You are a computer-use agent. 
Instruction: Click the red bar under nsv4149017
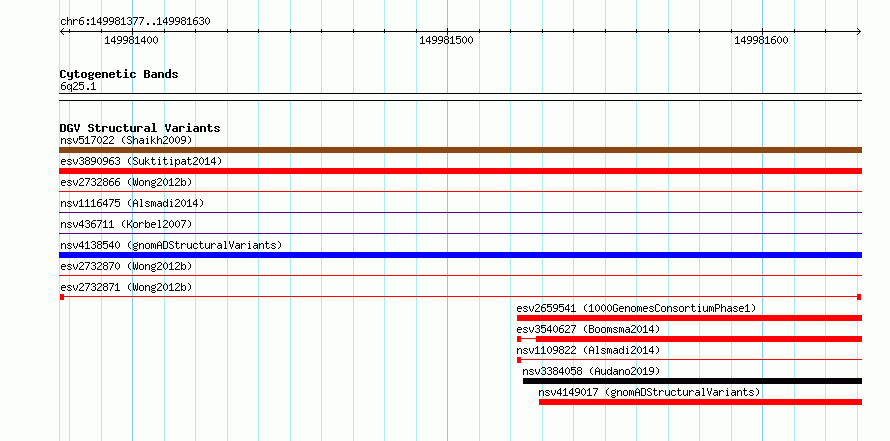[700, 402]
